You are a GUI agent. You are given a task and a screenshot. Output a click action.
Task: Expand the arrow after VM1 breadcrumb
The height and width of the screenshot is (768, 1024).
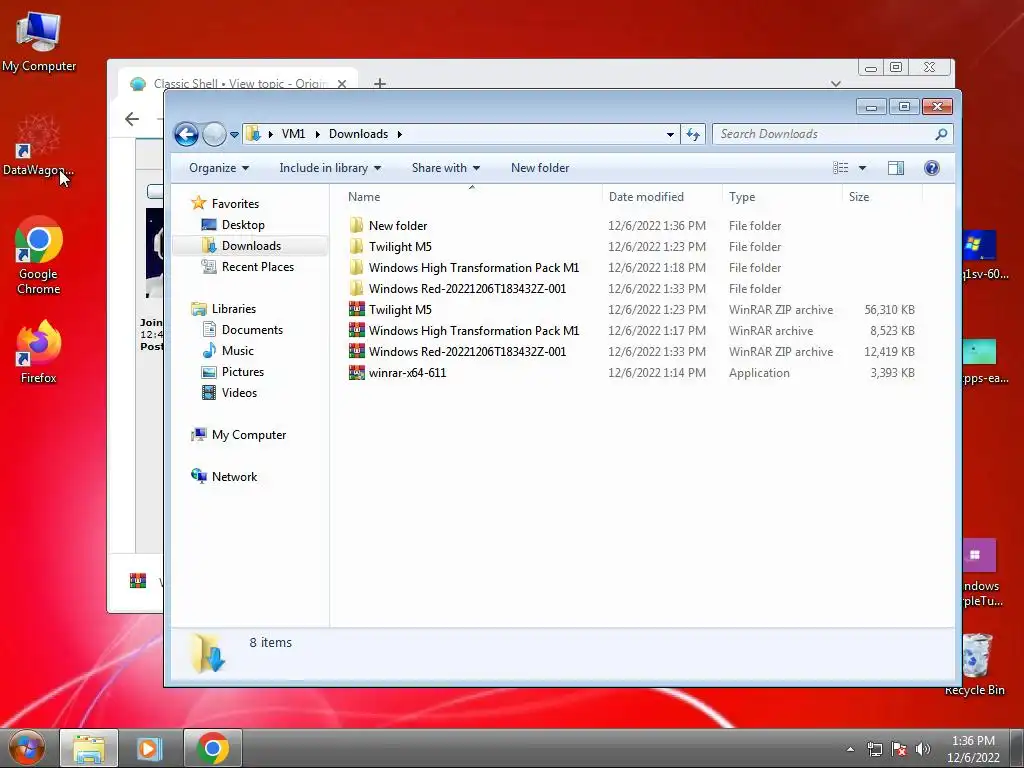(317, 135)
